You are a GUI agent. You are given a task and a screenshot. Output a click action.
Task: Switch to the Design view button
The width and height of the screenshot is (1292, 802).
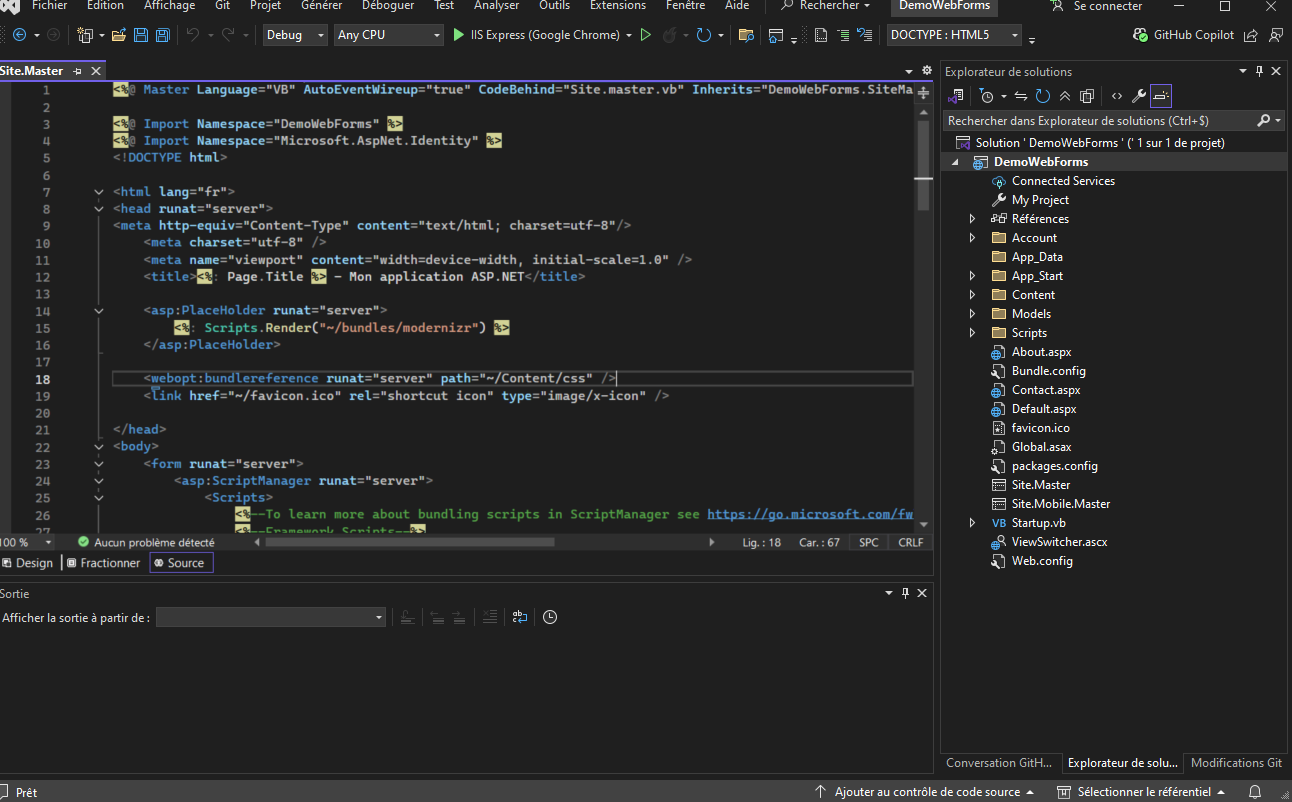pos(28,563)
